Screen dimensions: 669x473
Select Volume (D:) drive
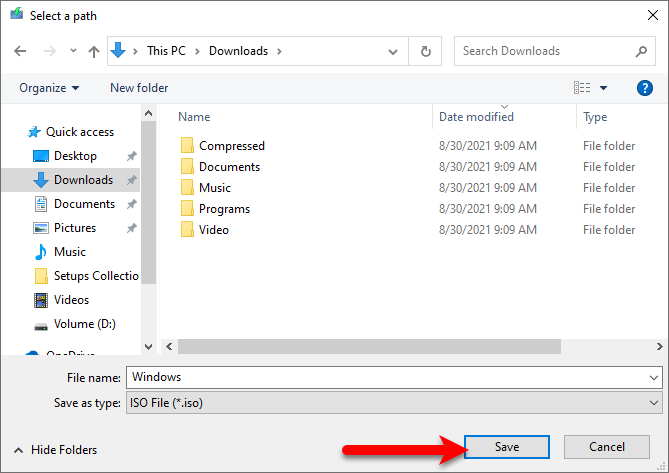[84, 324]
